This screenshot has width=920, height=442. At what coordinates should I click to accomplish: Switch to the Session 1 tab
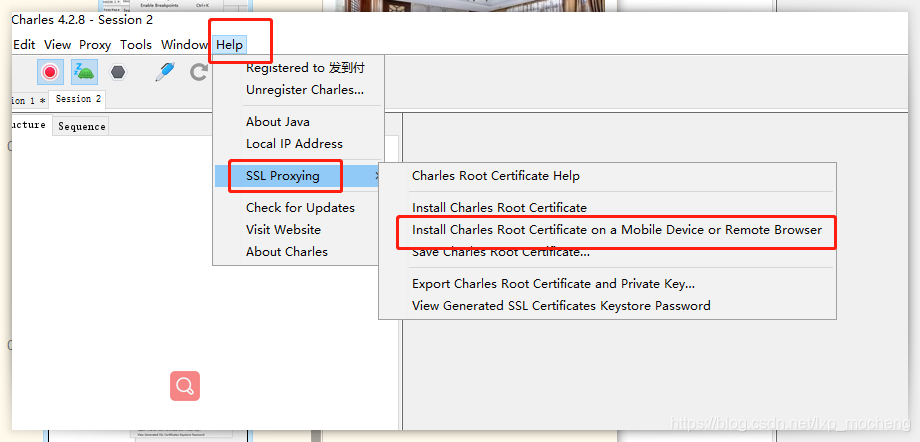tap(29, 100)
